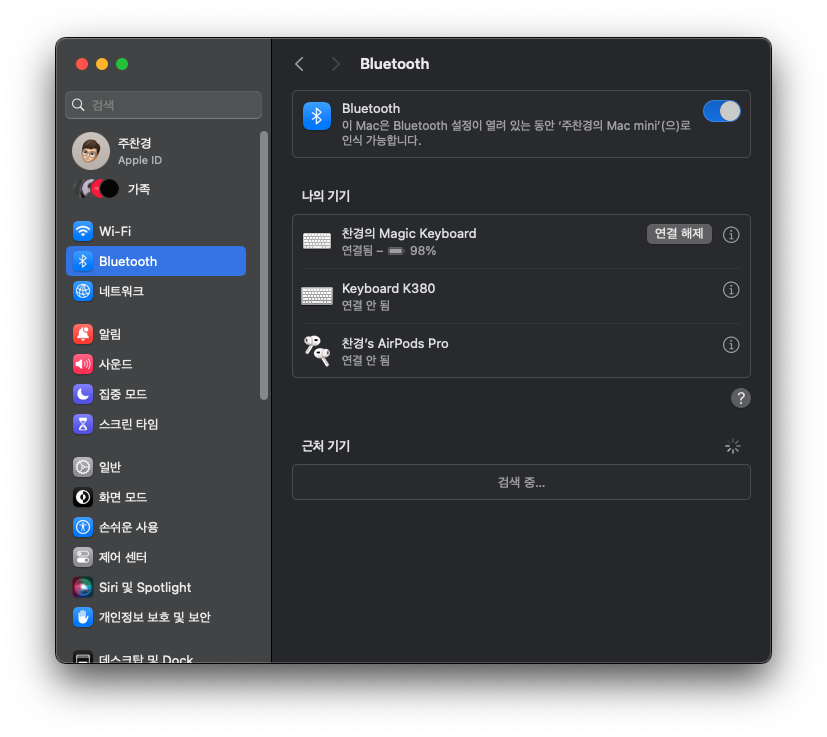Open 제어 센터 settings
Viewport: 827px width, 737px height.
(x=156, y=557)
